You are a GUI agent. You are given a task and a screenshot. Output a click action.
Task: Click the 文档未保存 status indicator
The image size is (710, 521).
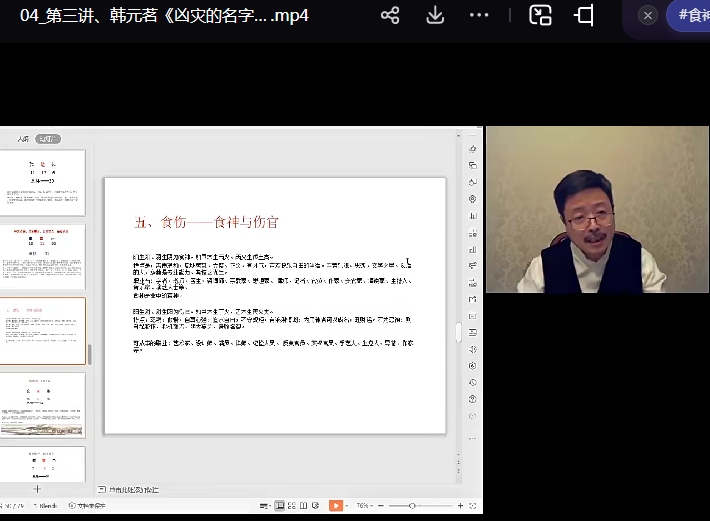pos(87,506)
